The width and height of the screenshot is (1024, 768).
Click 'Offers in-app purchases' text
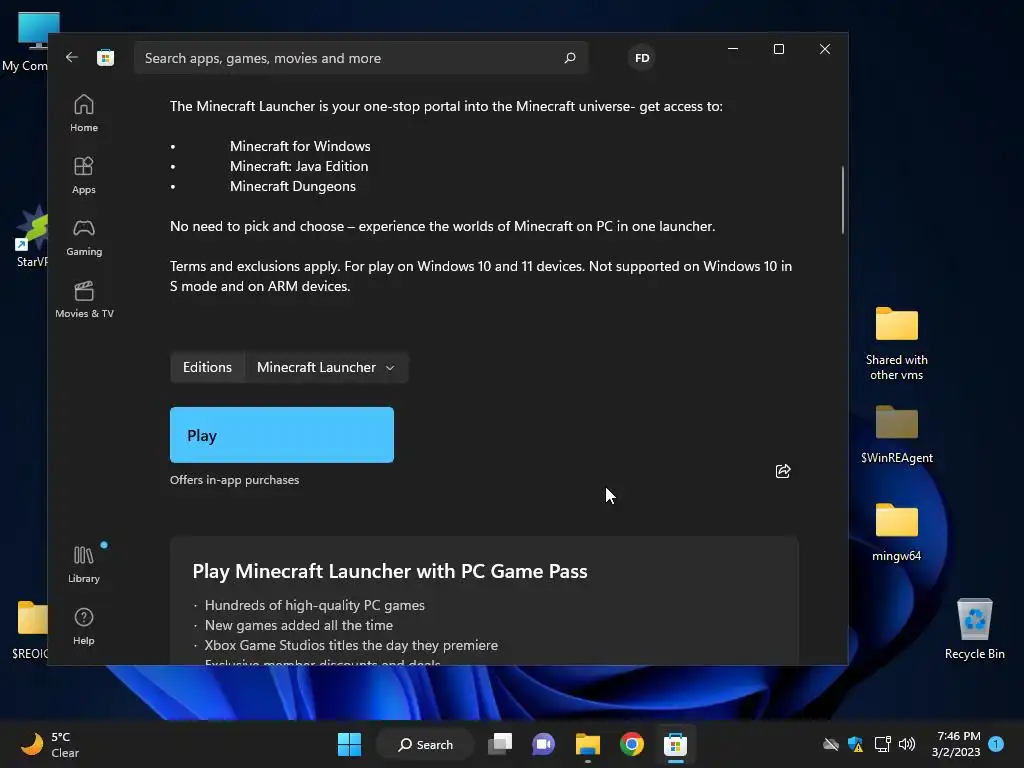(234, 479)
